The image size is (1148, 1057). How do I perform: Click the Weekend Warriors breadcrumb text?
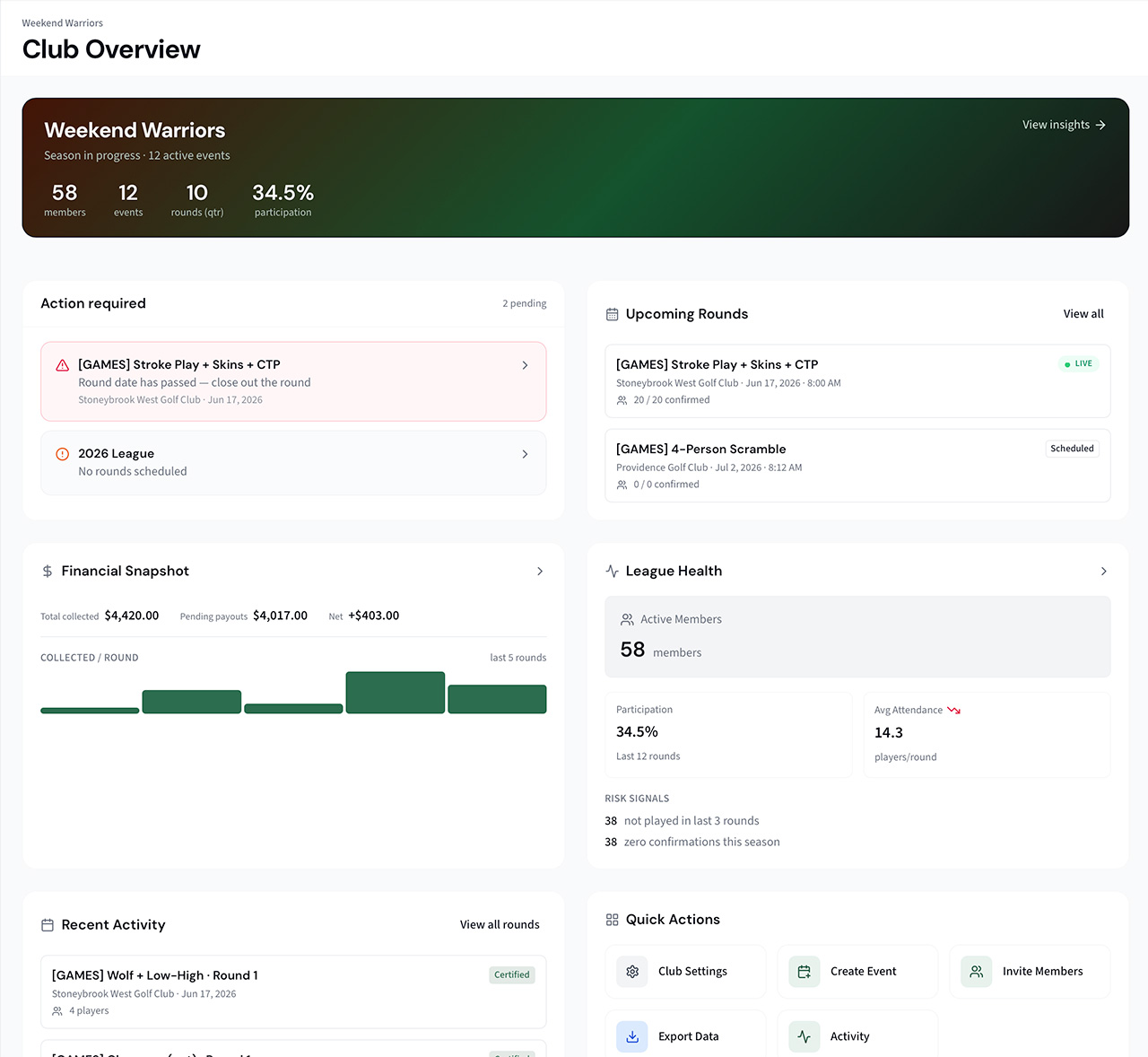pyautogui.click(x=63, y=23)
